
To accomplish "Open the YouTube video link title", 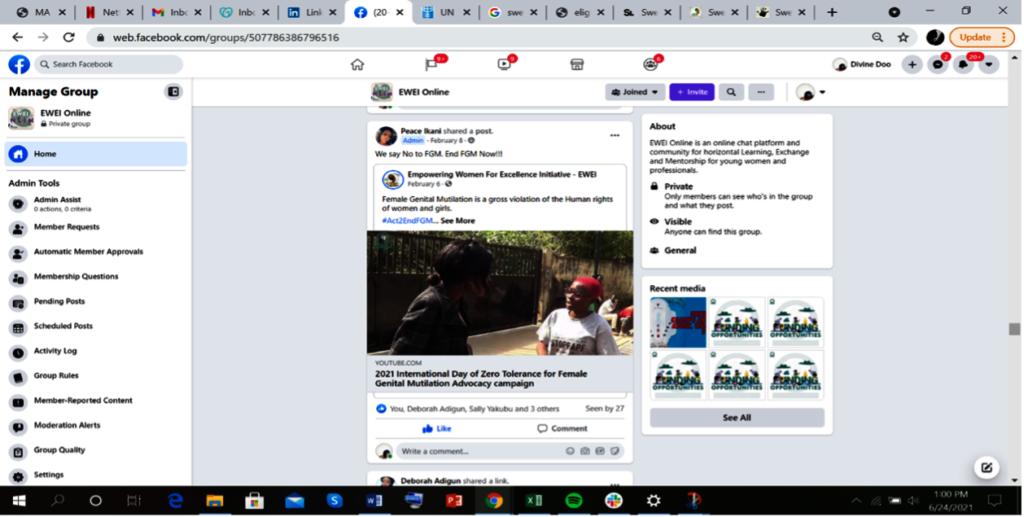I will point(481,379).
